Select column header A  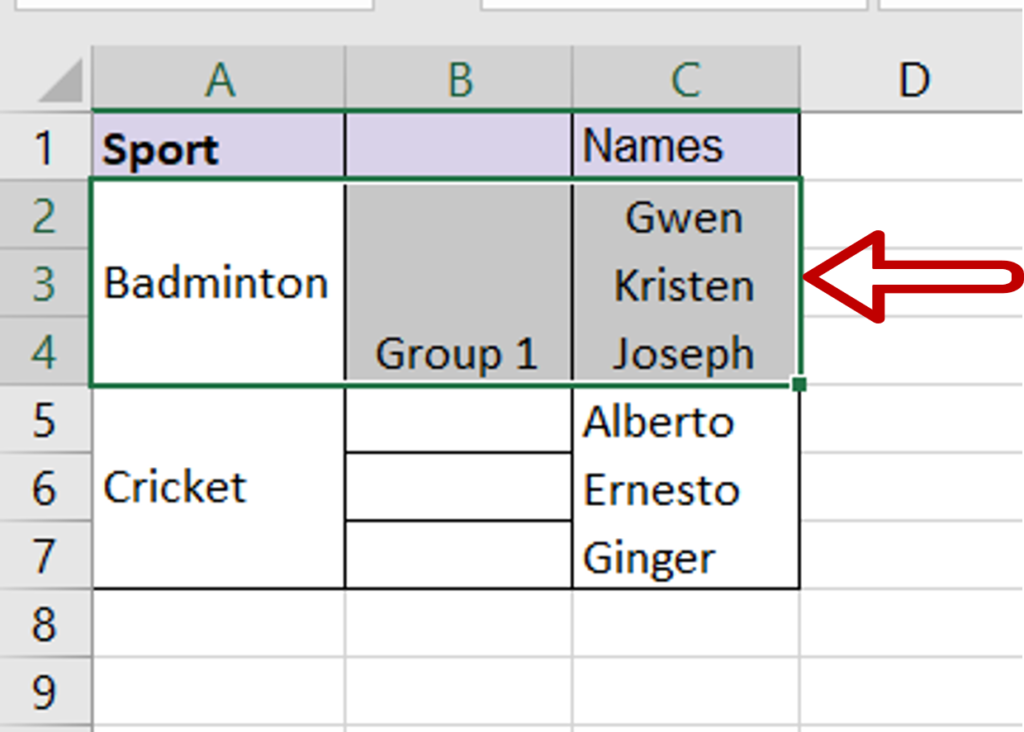[217, 78]
